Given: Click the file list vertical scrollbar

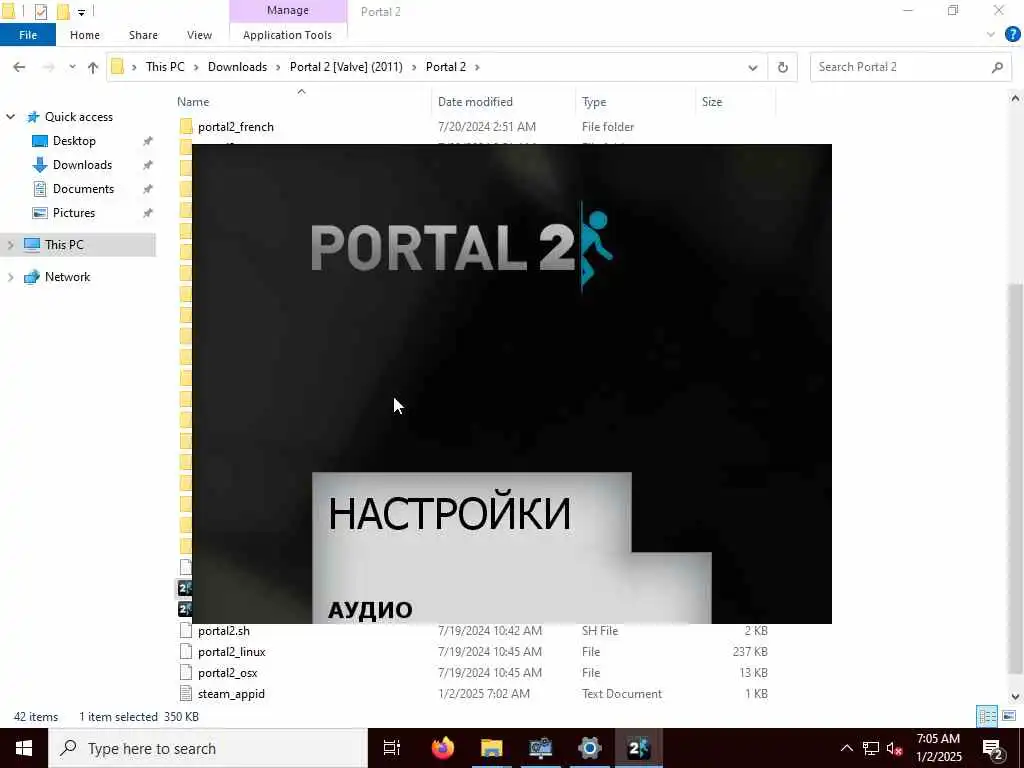Looking at the screenshot, I should point(1015,479).
